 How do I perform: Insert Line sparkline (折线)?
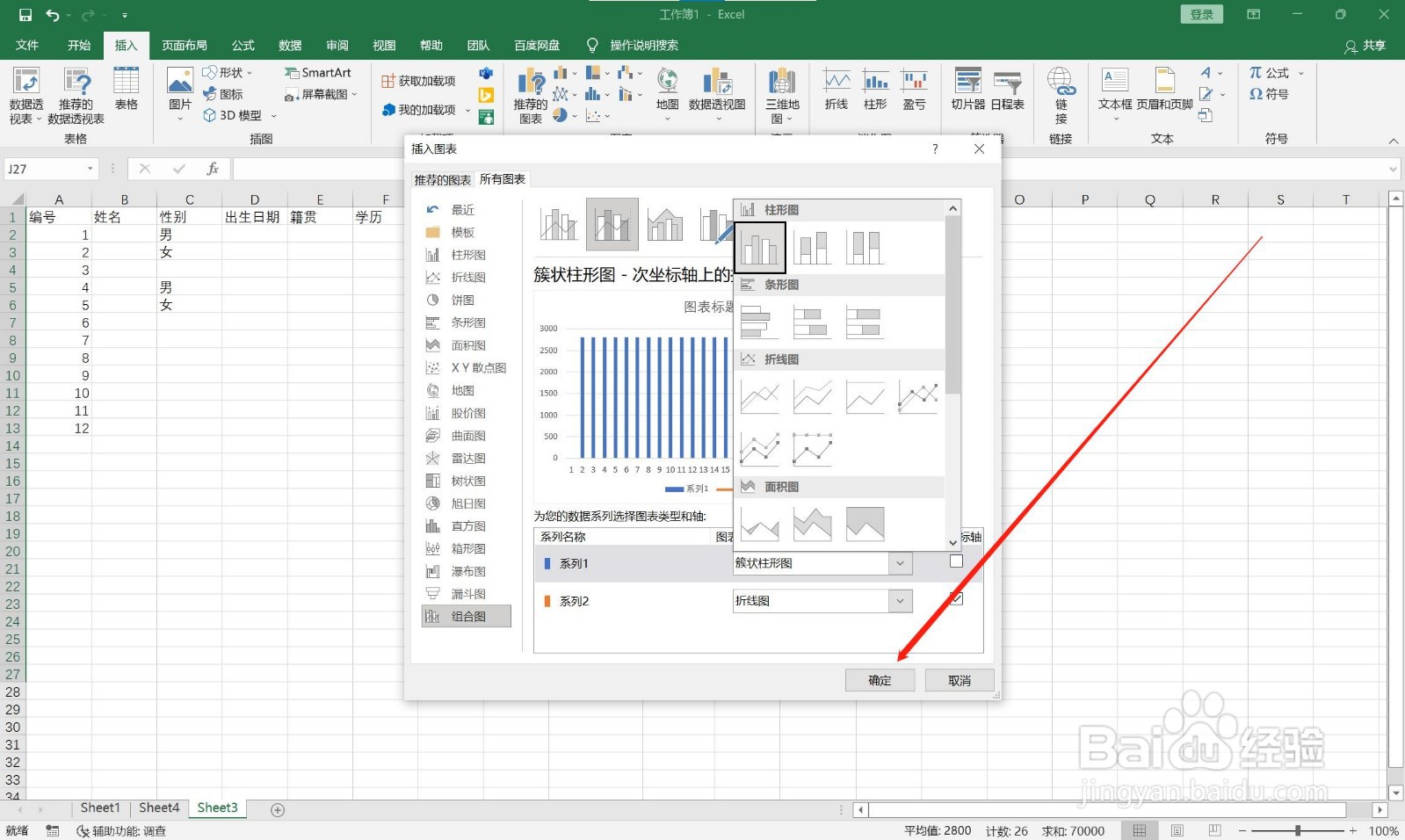coord(836,89)
